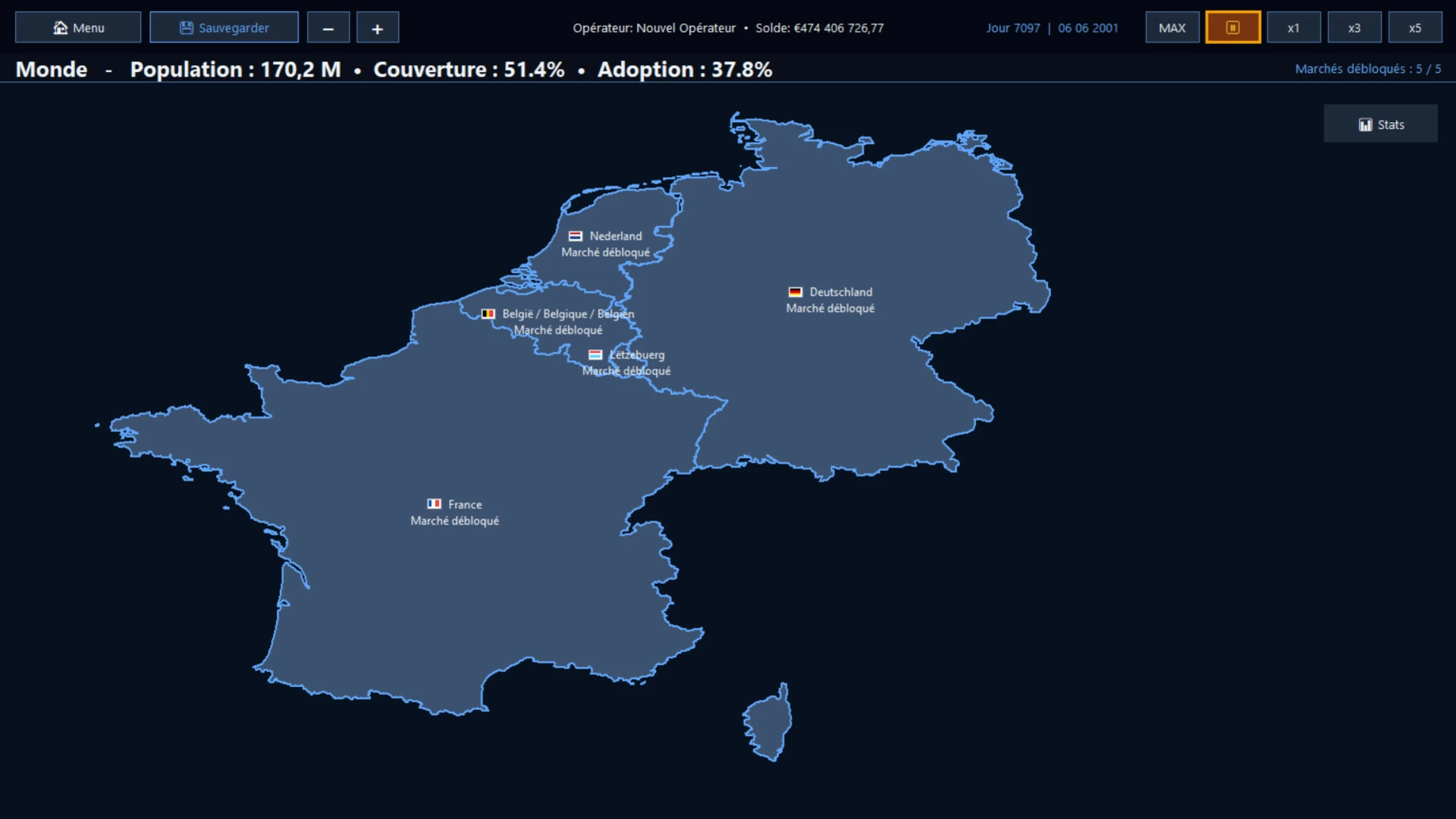
Task: Set game speed to MAX
Action: (1172, 27)
